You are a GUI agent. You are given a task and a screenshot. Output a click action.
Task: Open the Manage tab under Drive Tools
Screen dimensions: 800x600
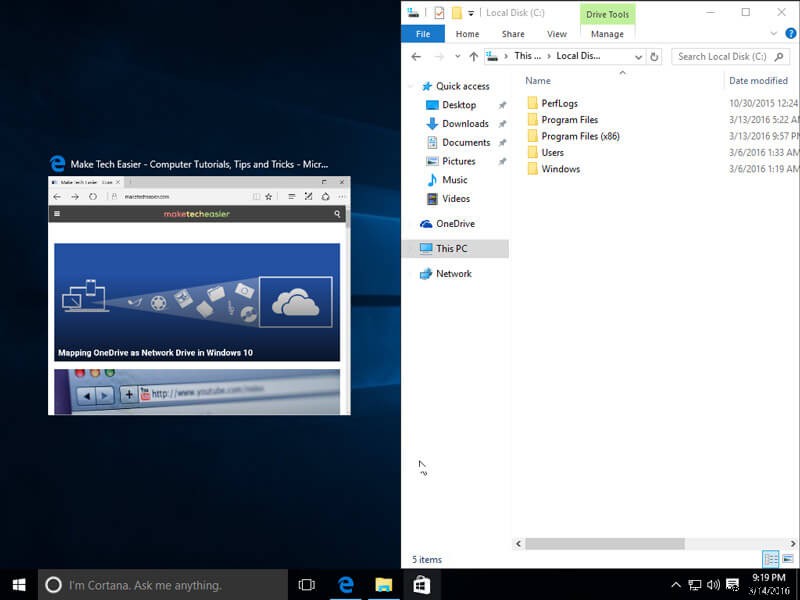[607, 33]
